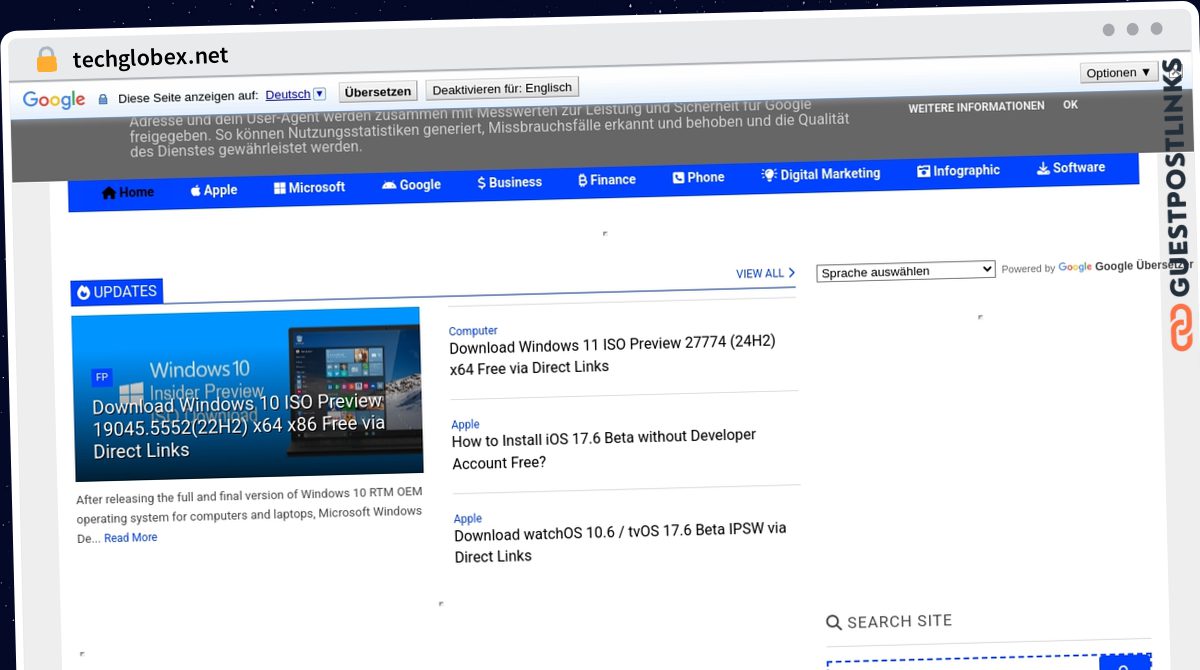
Task: Click the FP badge on the featured image
Action: pos(102,377)
